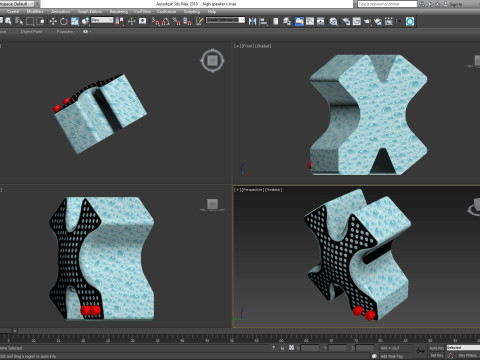This screenshot has width=480, height=360.
Task: Open the Customize menu
Action: [166, 12]
